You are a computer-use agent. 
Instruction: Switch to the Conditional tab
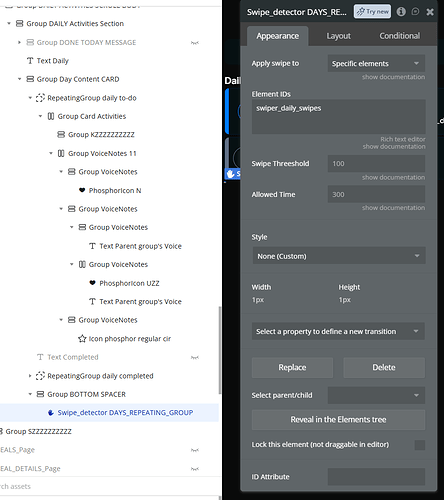click(399, 36)
